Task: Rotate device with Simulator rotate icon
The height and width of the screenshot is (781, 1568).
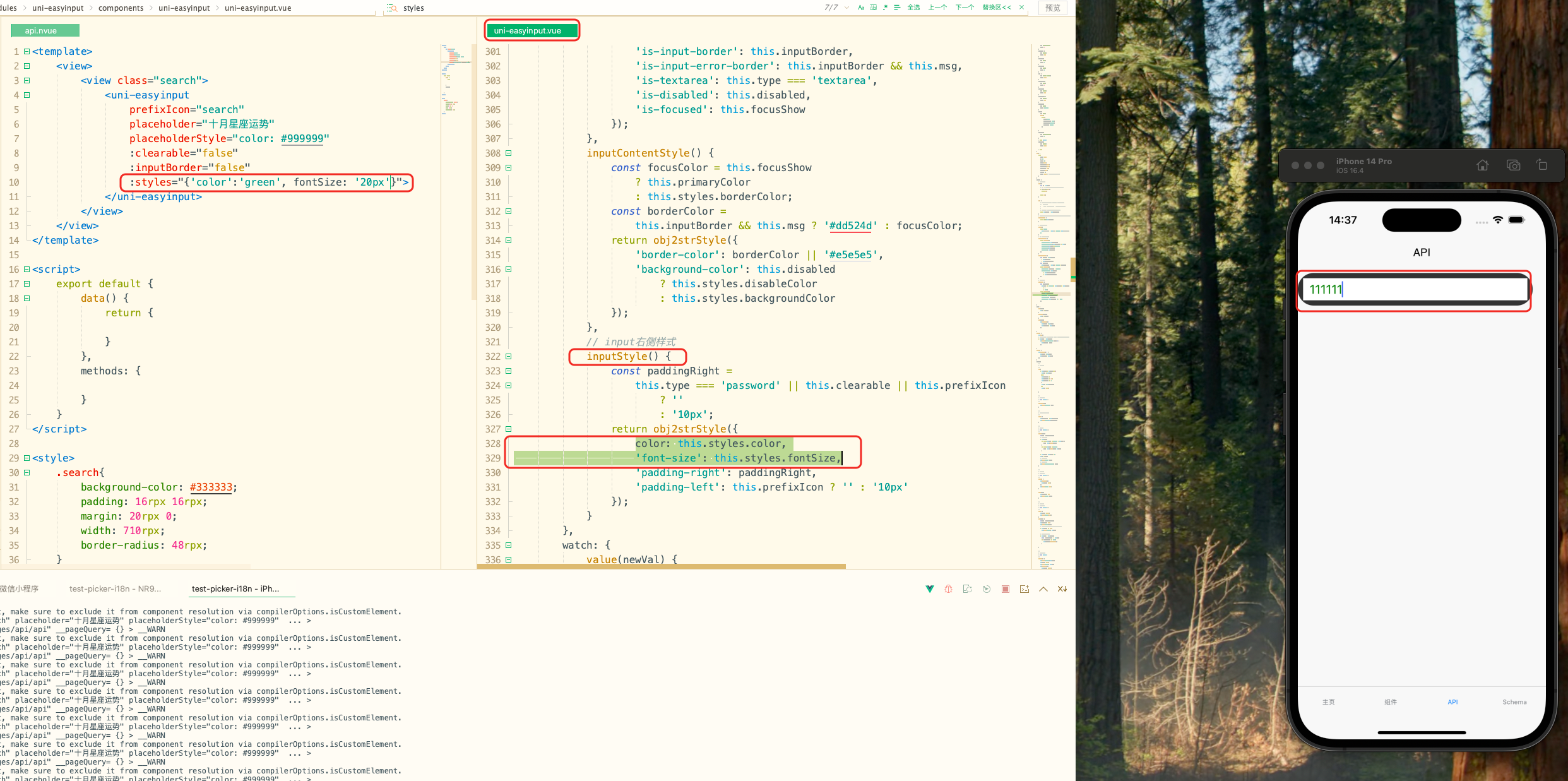Action: (x=1542, y=165)
